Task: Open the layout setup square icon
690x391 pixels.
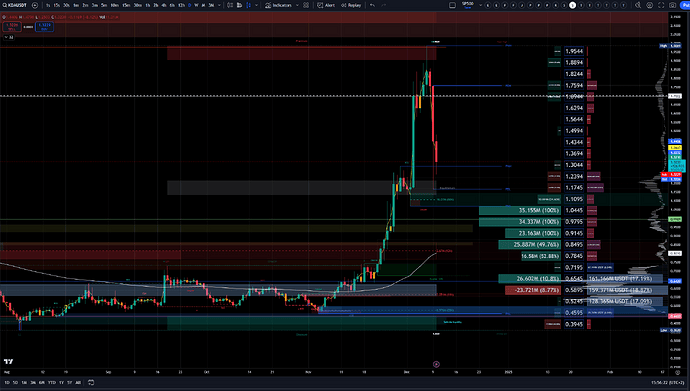Action: (x=452, y=5)
